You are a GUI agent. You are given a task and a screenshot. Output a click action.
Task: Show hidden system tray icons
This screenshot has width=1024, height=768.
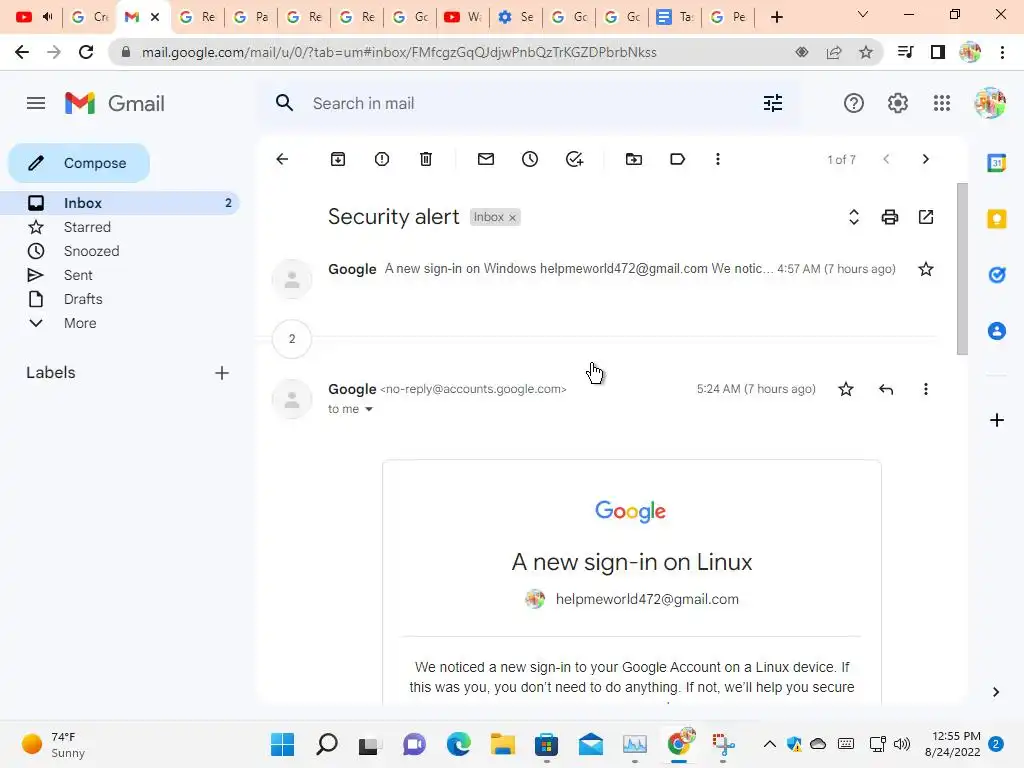pyautogui.click(x=770, y=744)
